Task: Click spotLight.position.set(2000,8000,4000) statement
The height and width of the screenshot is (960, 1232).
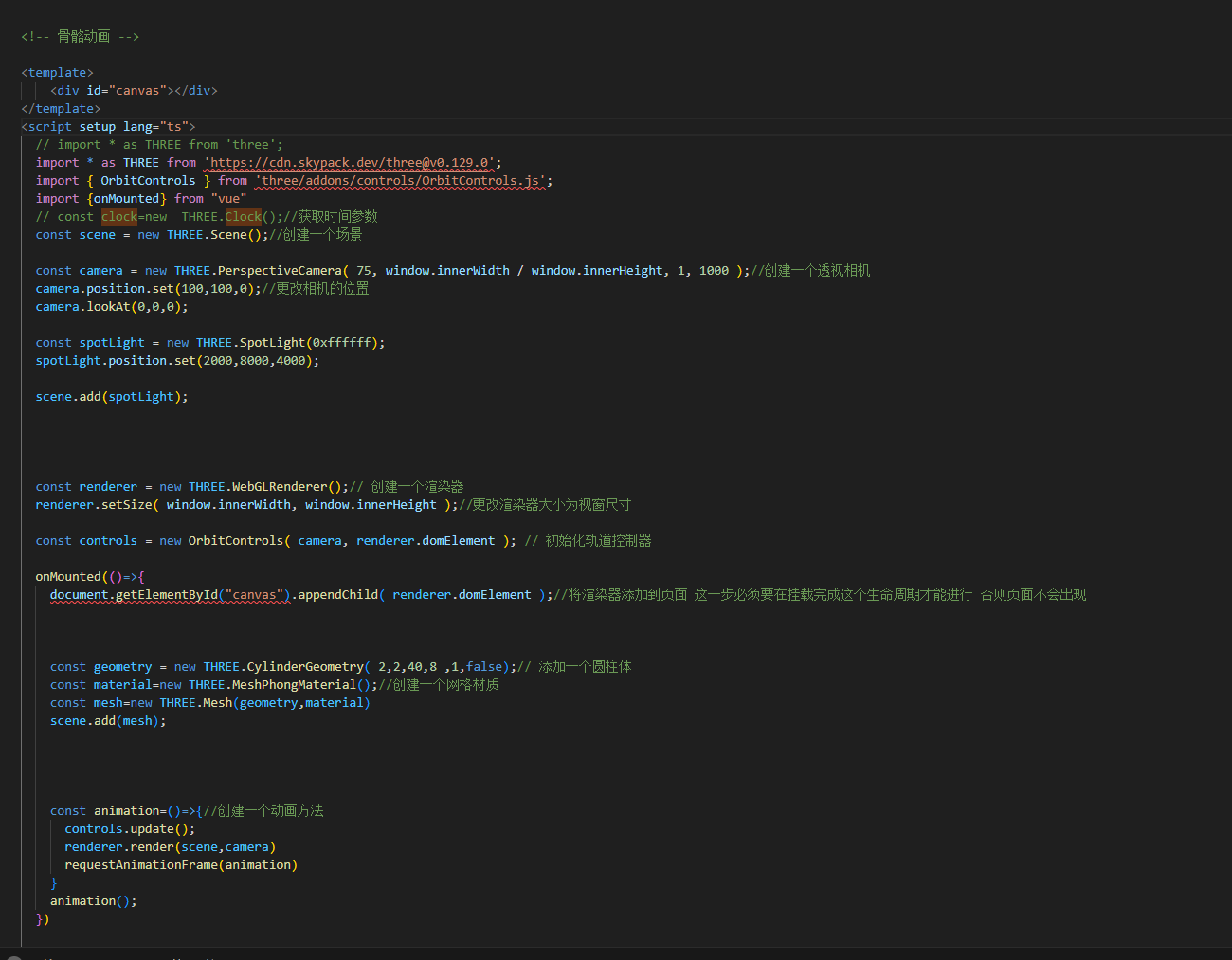Action: click(177, 361)
